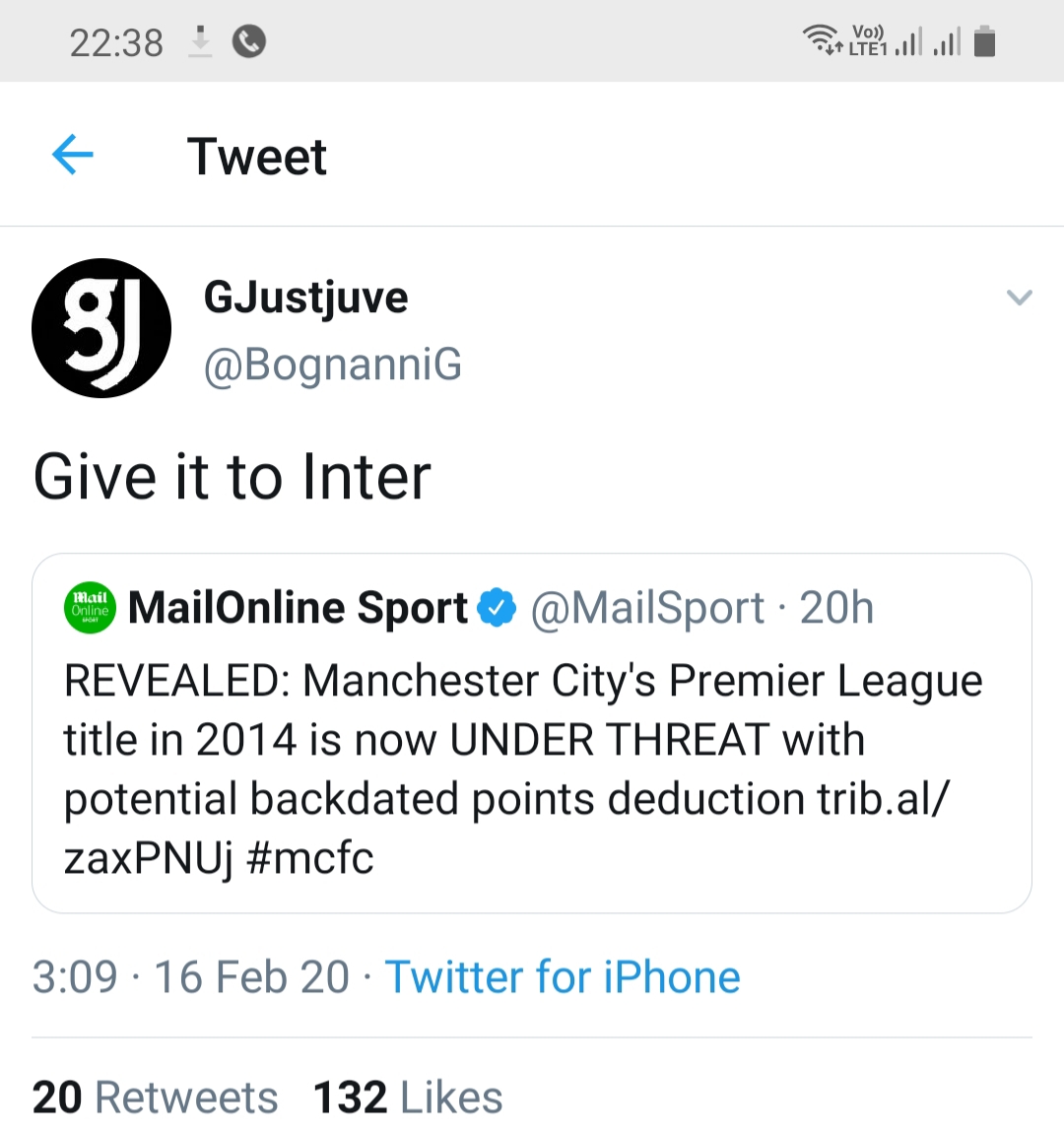The width and height of the screenshot is (1064, 1133).
Task: Open the GJustjuve profile avatar
Action: tap(101, 328)
